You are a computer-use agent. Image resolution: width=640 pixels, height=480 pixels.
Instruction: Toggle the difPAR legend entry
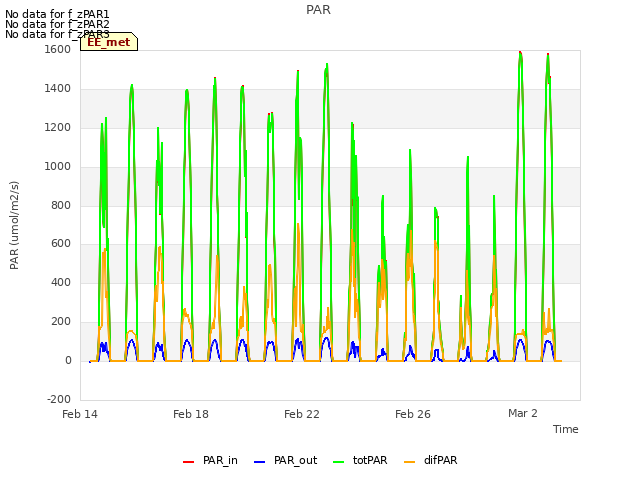point(431,460)
